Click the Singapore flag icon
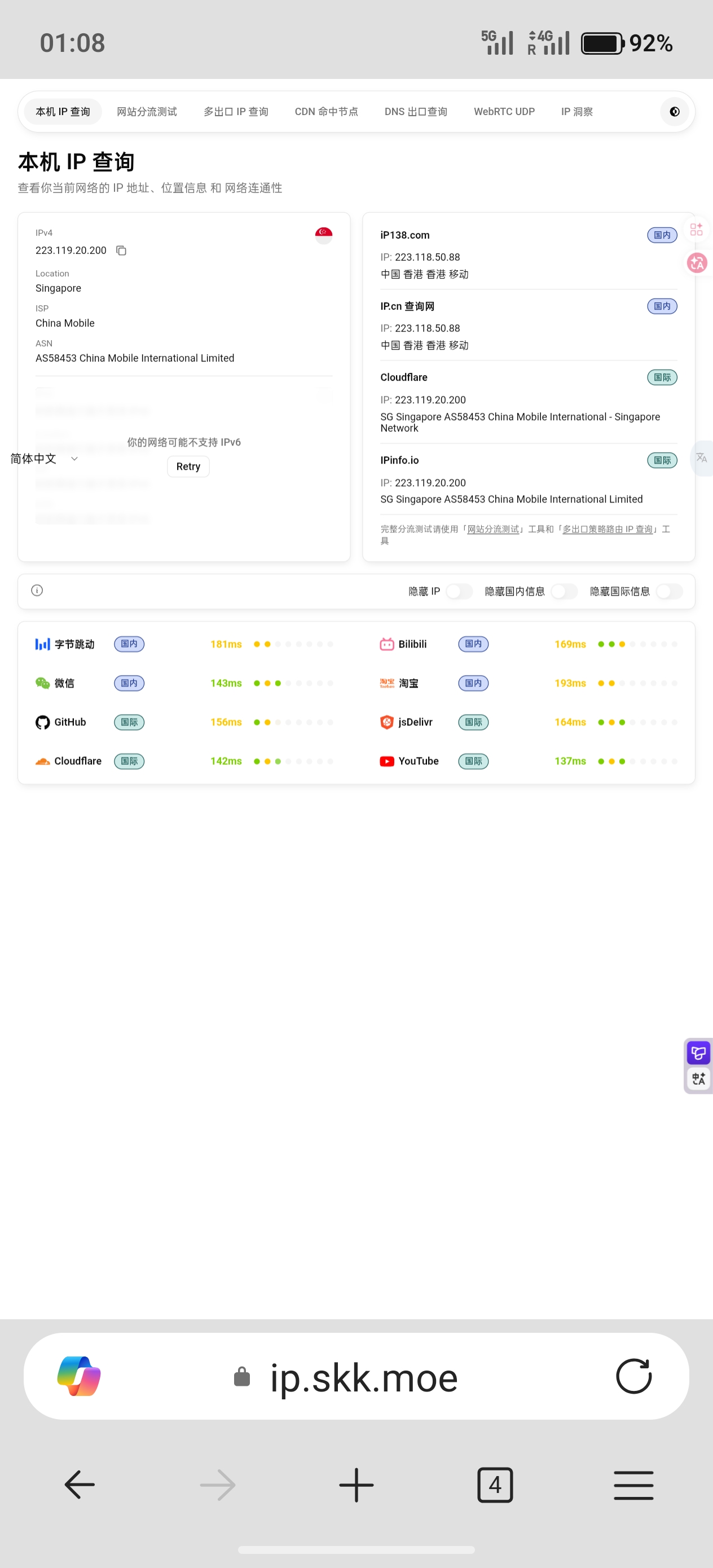 point(323,236)
